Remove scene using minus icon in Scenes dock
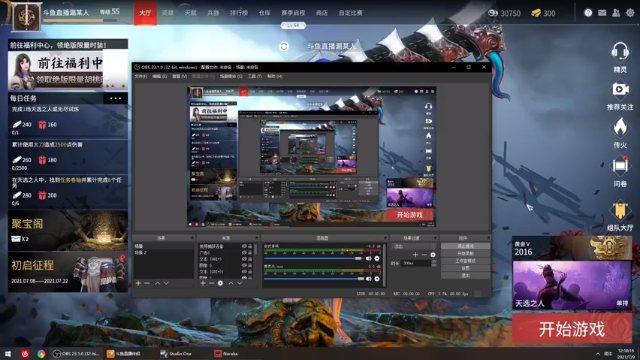640x360 pixels. coord(147,283)
